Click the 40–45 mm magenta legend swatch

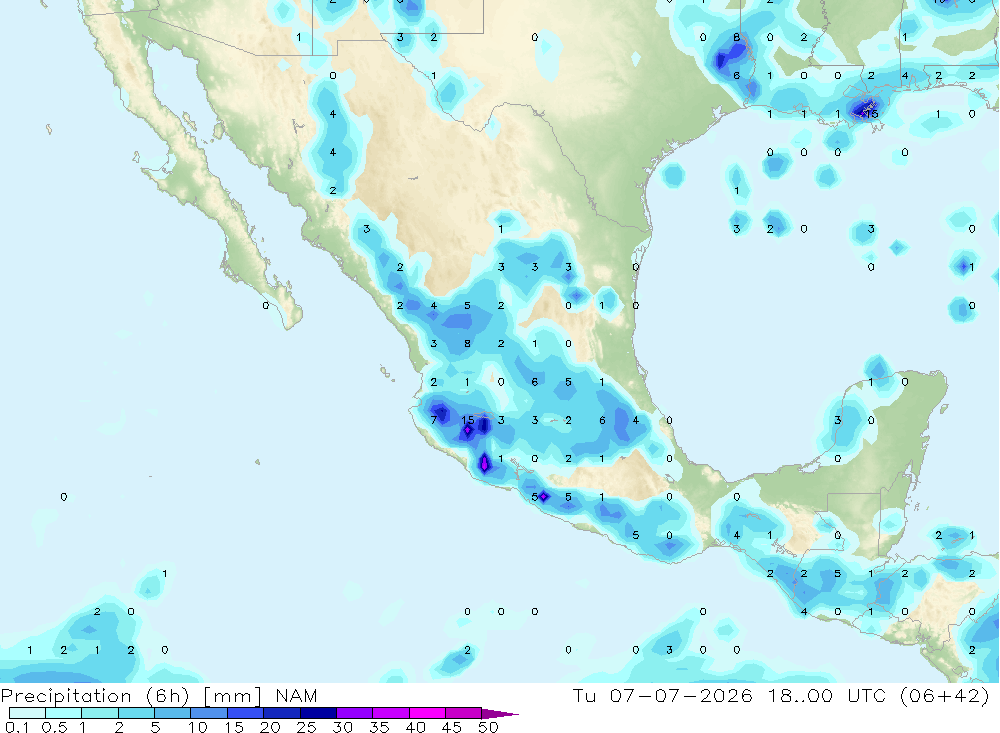pos(427,713)
